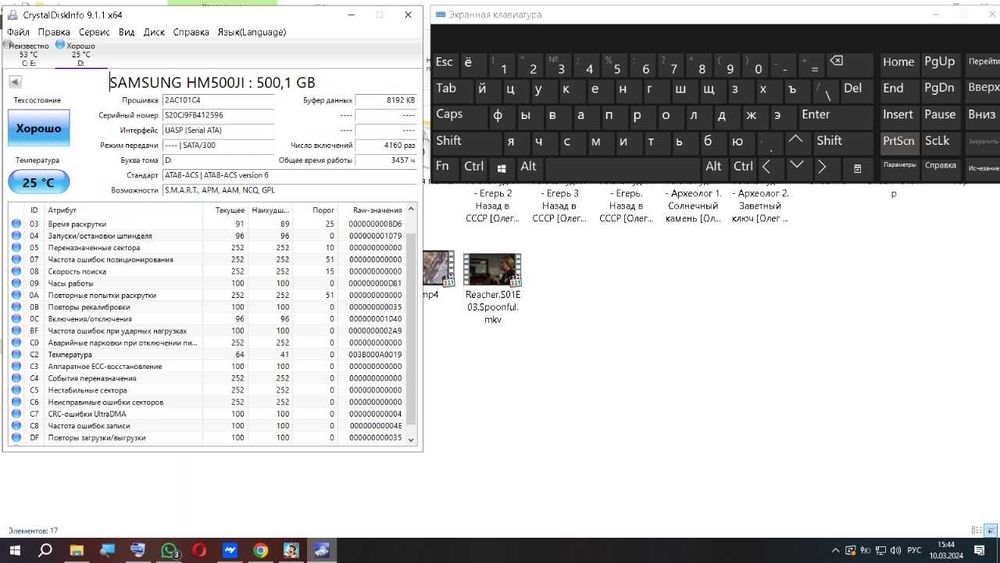
Task: Click the status icon of Часы работы row
Action: (16, 283)
